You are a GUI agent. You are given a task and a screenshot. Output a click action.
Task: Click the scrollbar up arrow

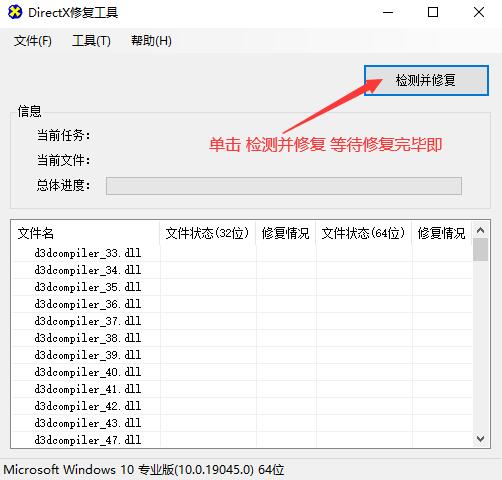coord(480,230)
